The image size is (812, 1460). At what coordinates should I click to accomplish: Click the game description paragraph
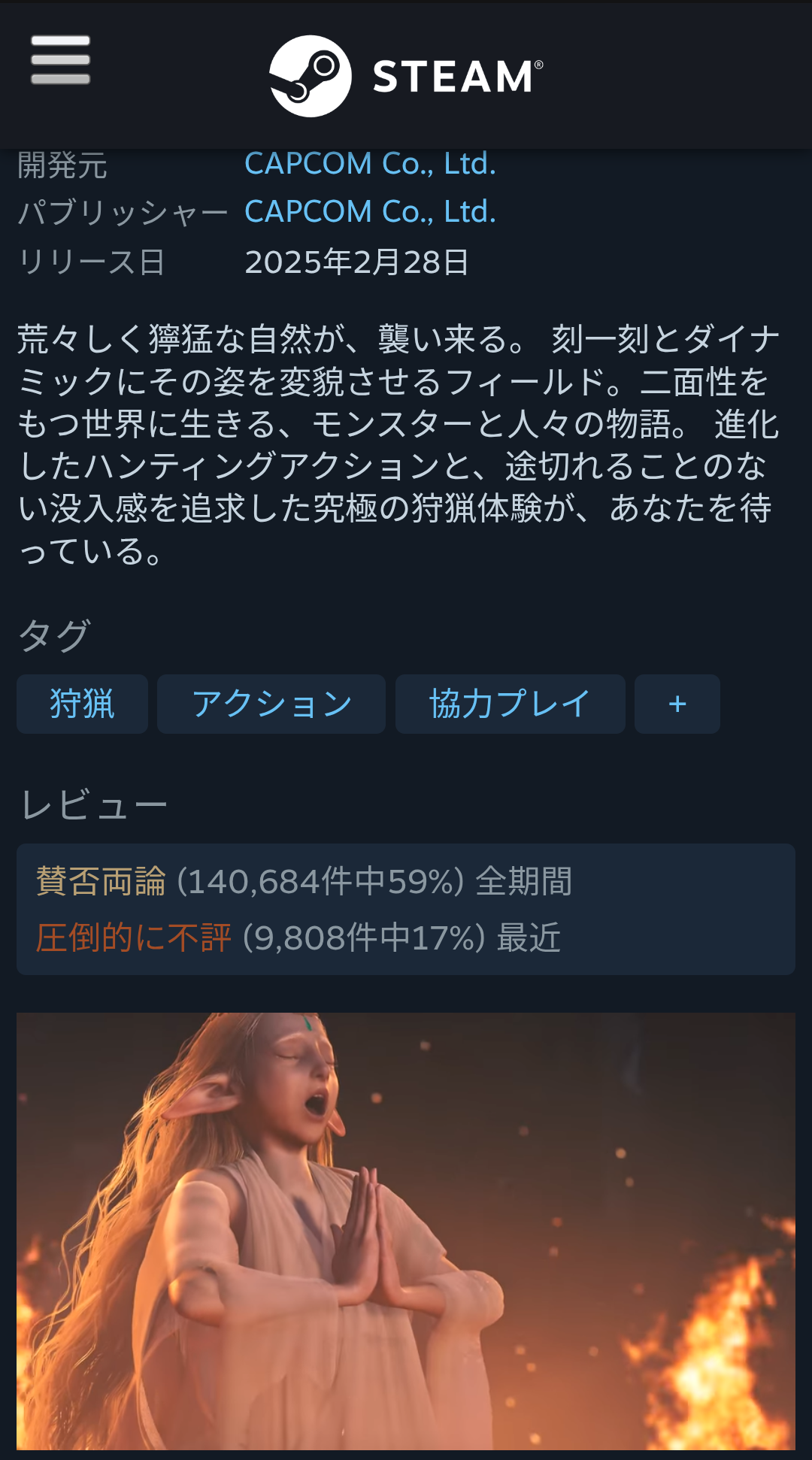tap(398, 444)
